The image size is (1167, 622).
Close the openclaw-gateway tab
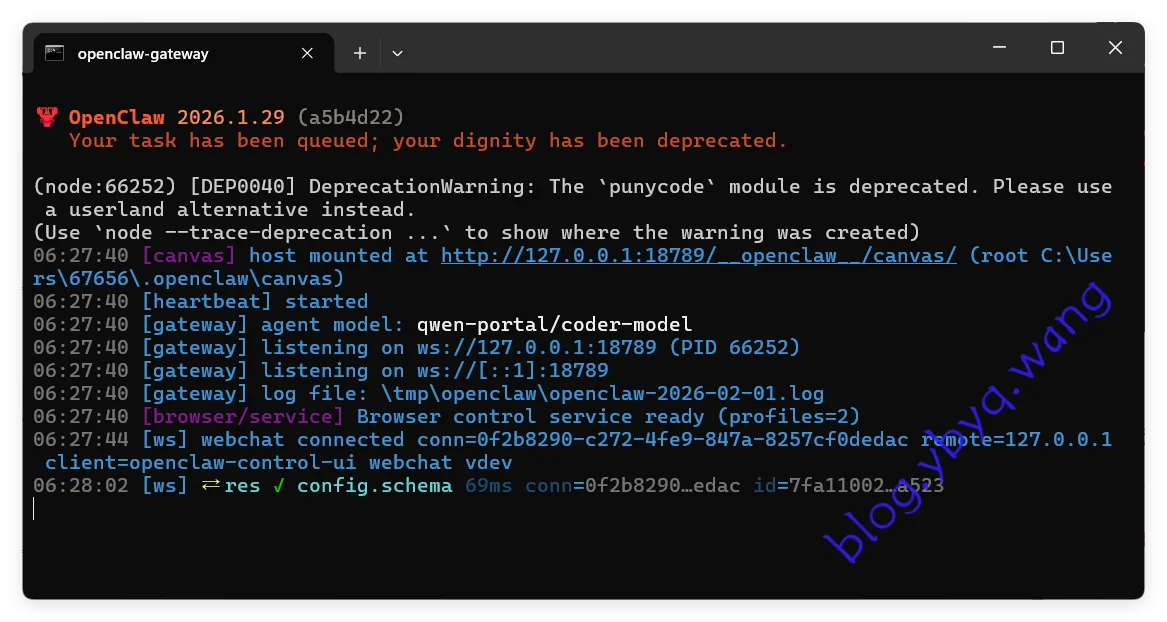tap(307, 52)
